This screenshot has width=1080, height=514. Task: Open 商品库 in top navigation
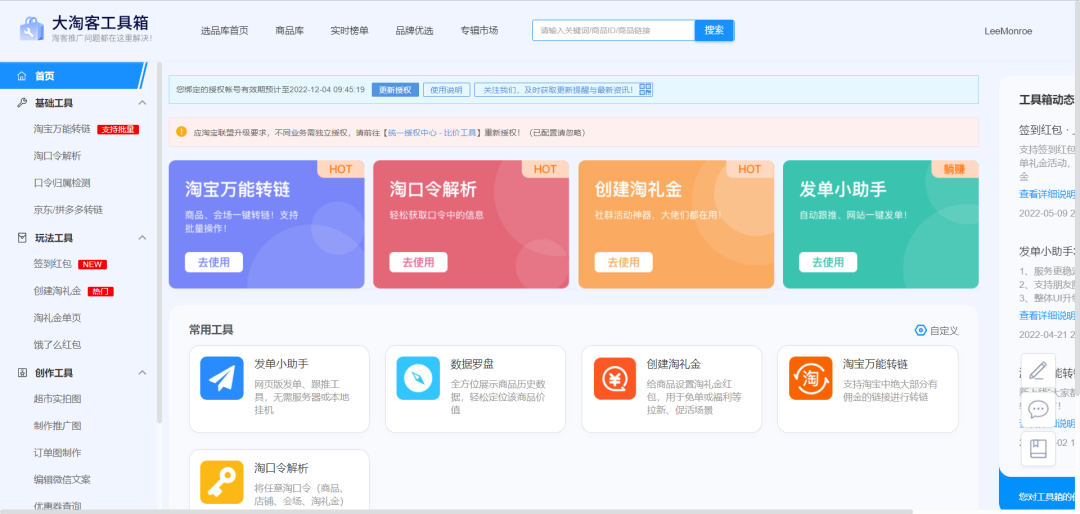click(x=289, y=30)
